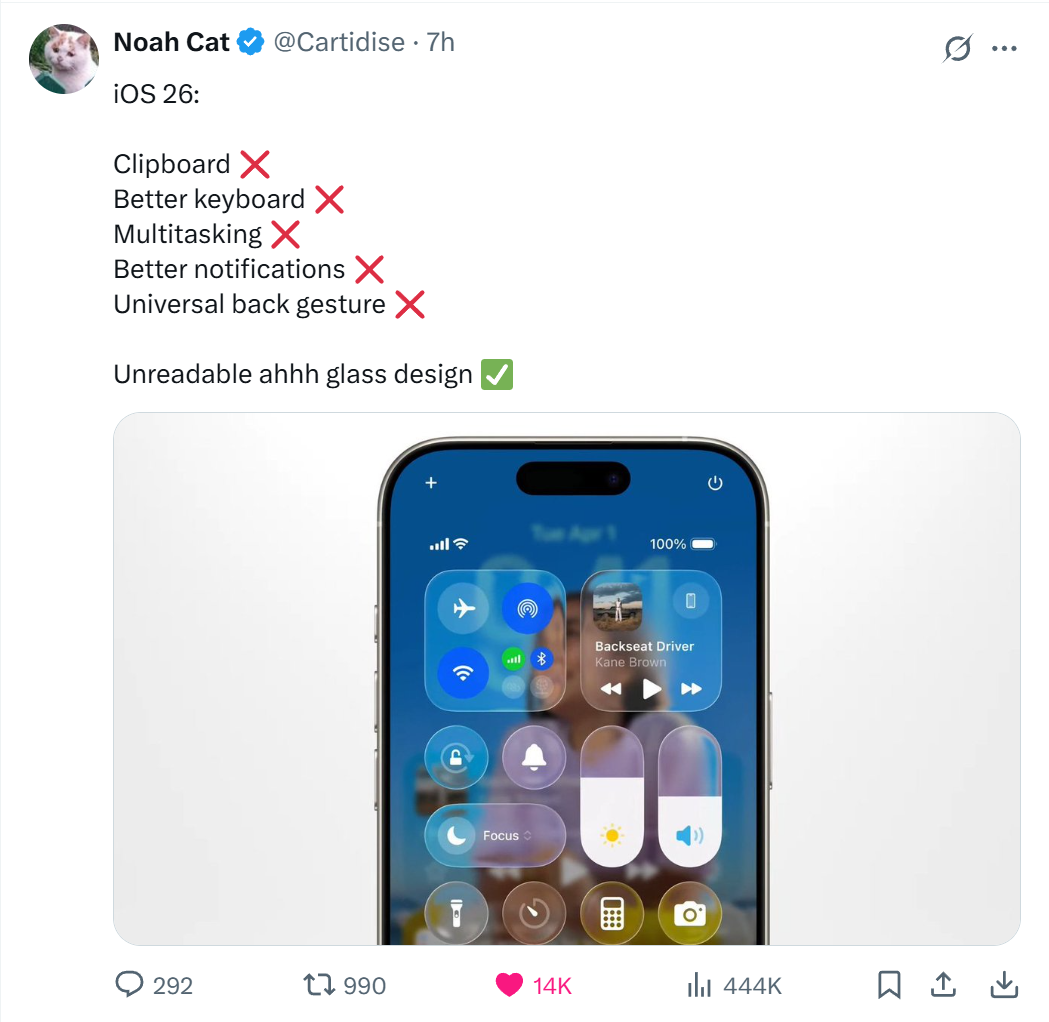Unlike the post via the heart icon
The width and height of the screenshot is (1049, 1022).
point(509,985)
